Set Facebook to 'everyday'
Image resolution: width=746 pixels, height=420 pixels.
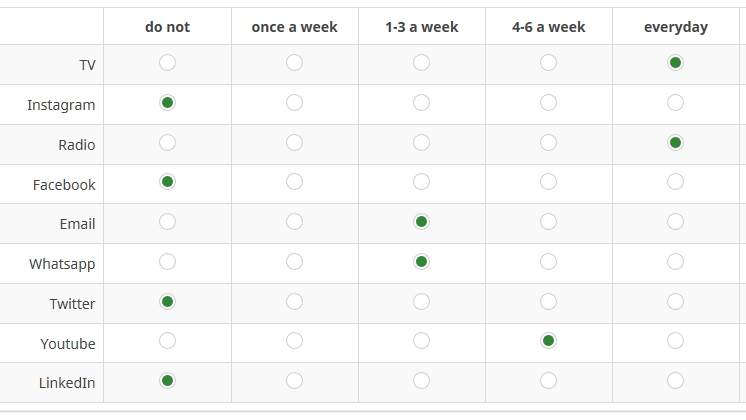coord(675,182)
